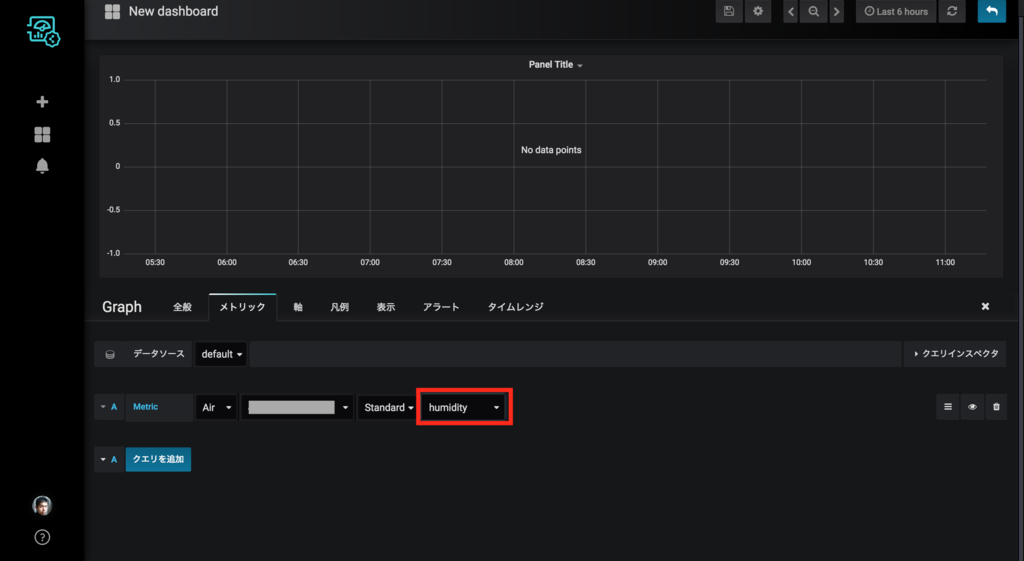Open dashboard settings gear icon
The height and width of the screenshot is (561, 1024).
(x=758, y=11)
